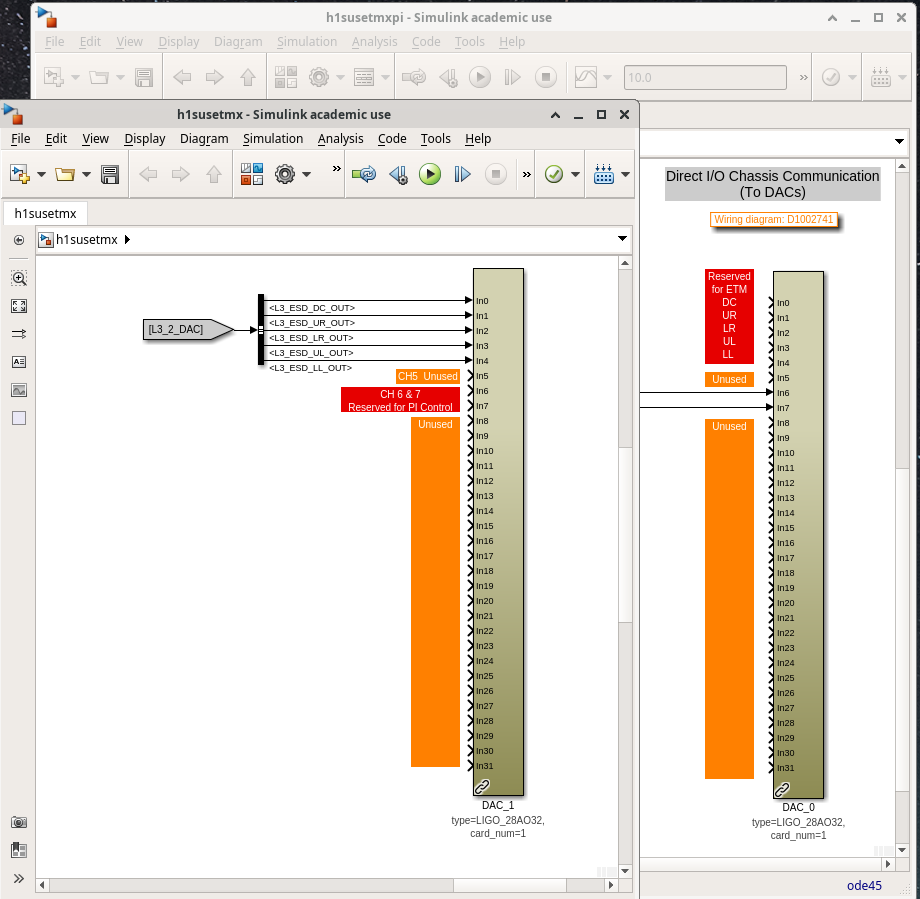The image size is (920, 899).
Task: Take a screenshot with the camera icon
Action: [x=19, y=822]
